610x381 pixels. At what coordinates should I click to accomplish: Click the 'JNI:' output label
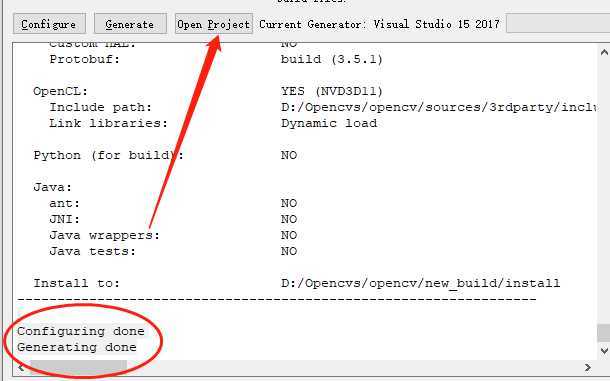click(x=65, y=219)
